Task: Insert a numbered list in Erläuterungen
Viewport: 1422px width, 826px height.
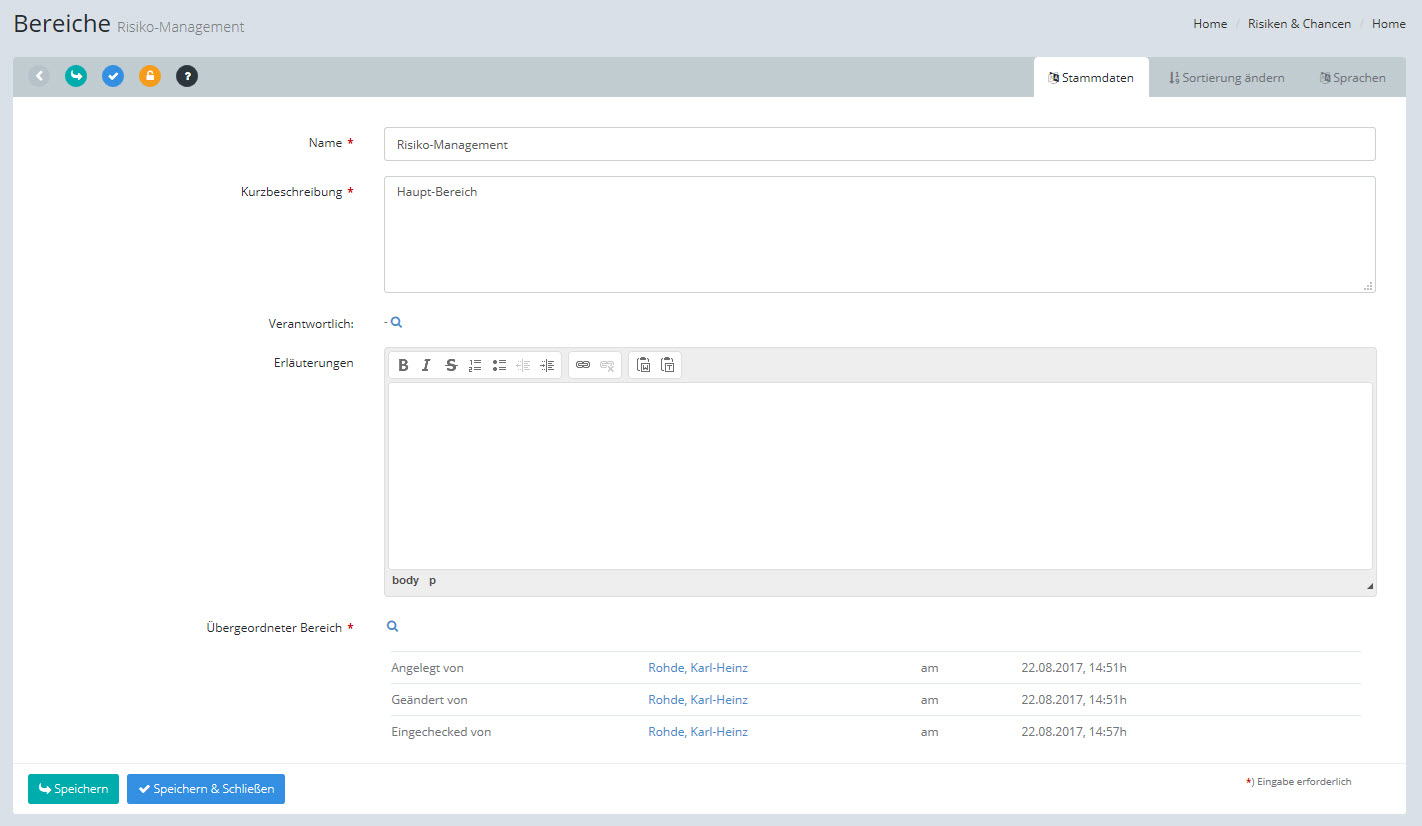Action: pyautogui.click(x=475, y=365)
